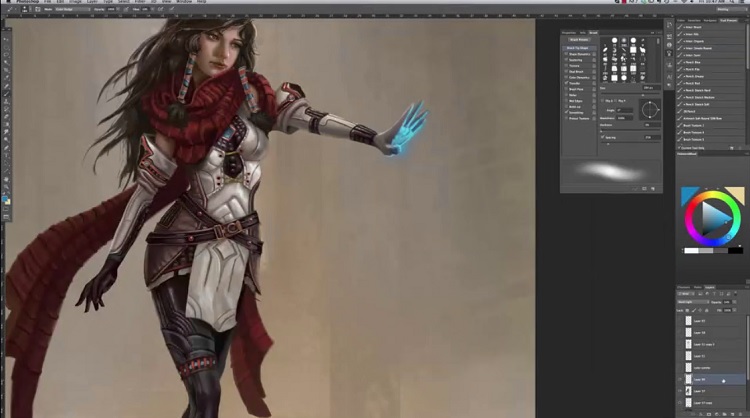Select the Crop tool in left toolbar
The image size is (750, 418).
click(x=6, y=70)
